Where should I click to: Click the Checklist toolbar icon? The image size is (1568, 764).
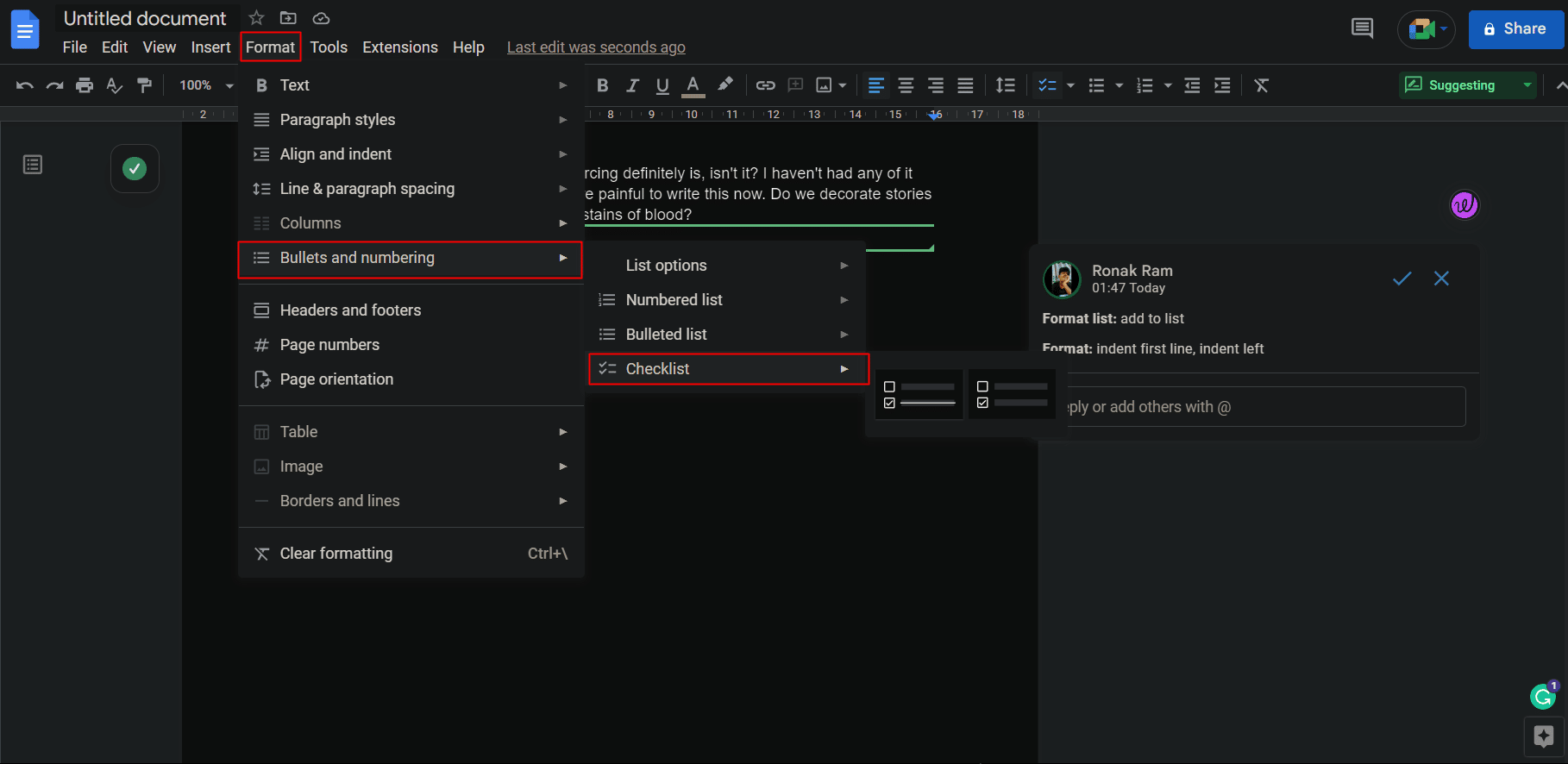tap(1047, 85)
